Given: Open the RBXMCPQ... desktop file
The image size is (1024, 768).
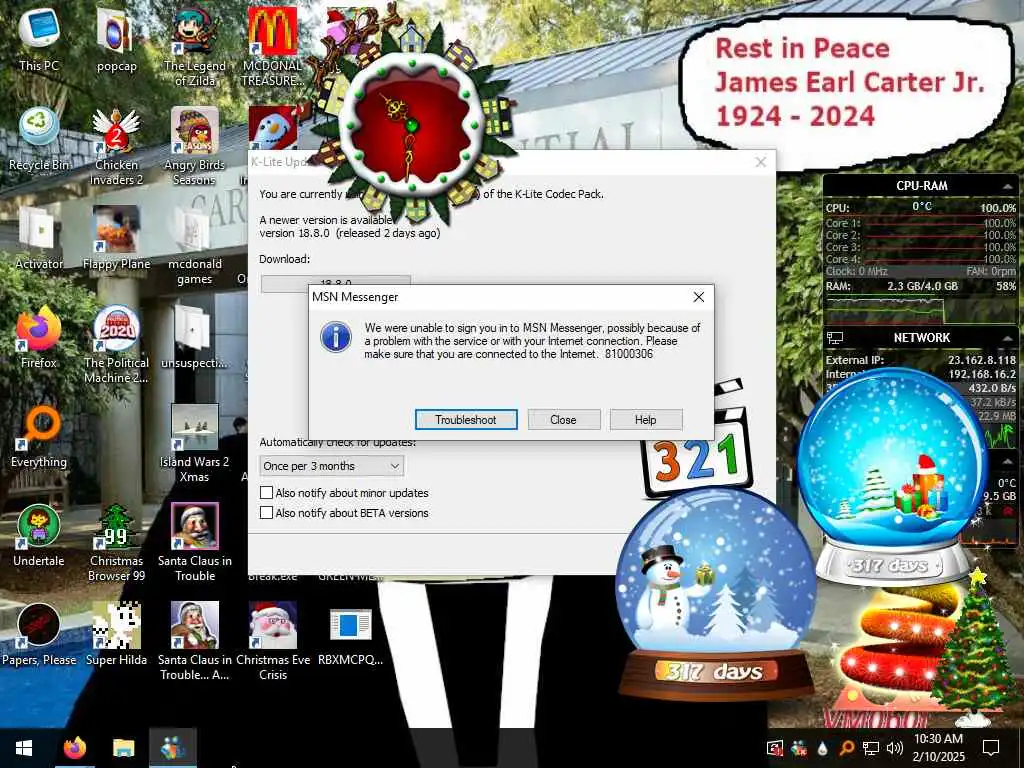Looking at the screenshot, I should (350, 635).
